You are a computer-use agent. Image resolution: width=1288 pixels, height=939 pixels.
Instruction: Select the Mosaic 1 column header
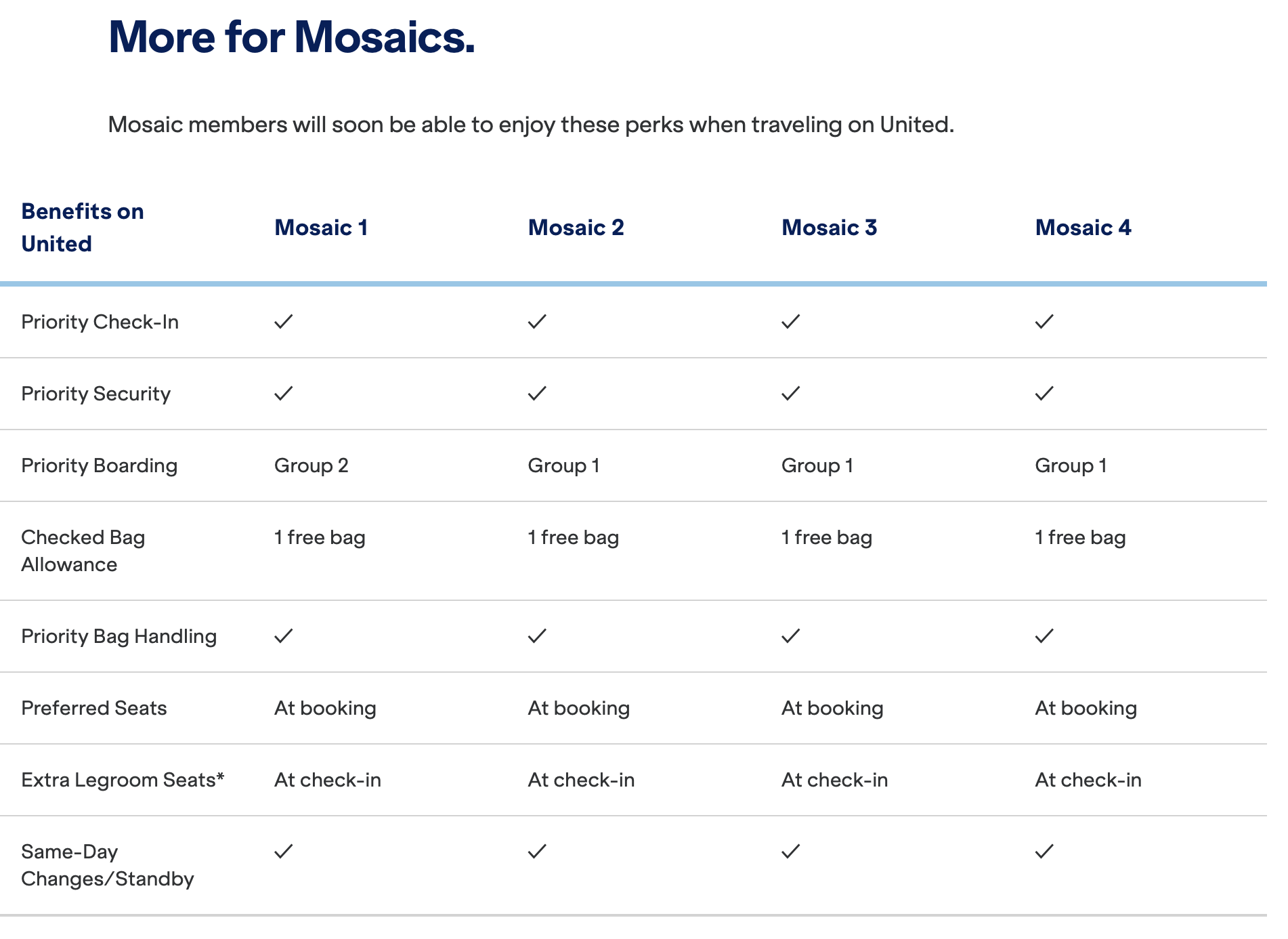321,228
